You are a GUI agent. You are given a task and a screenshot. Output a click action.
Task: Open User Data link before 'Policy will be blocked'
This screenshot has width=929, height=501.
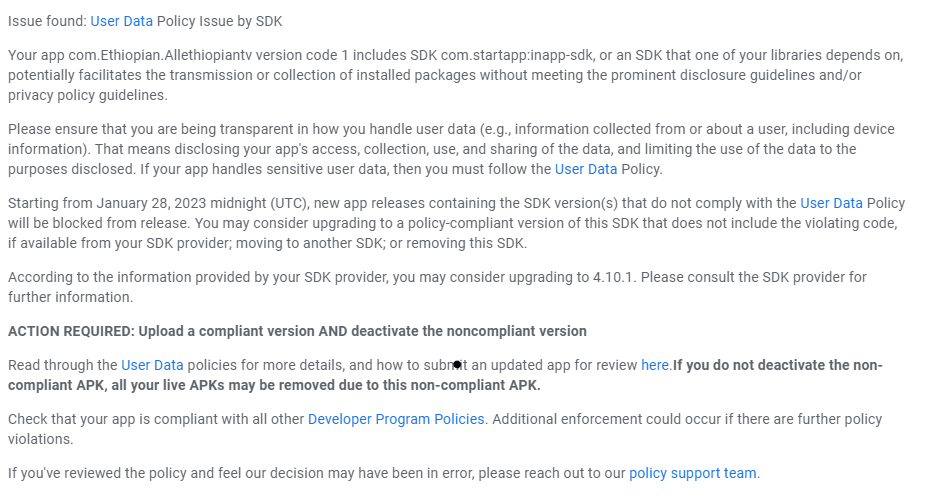[831, 203]
